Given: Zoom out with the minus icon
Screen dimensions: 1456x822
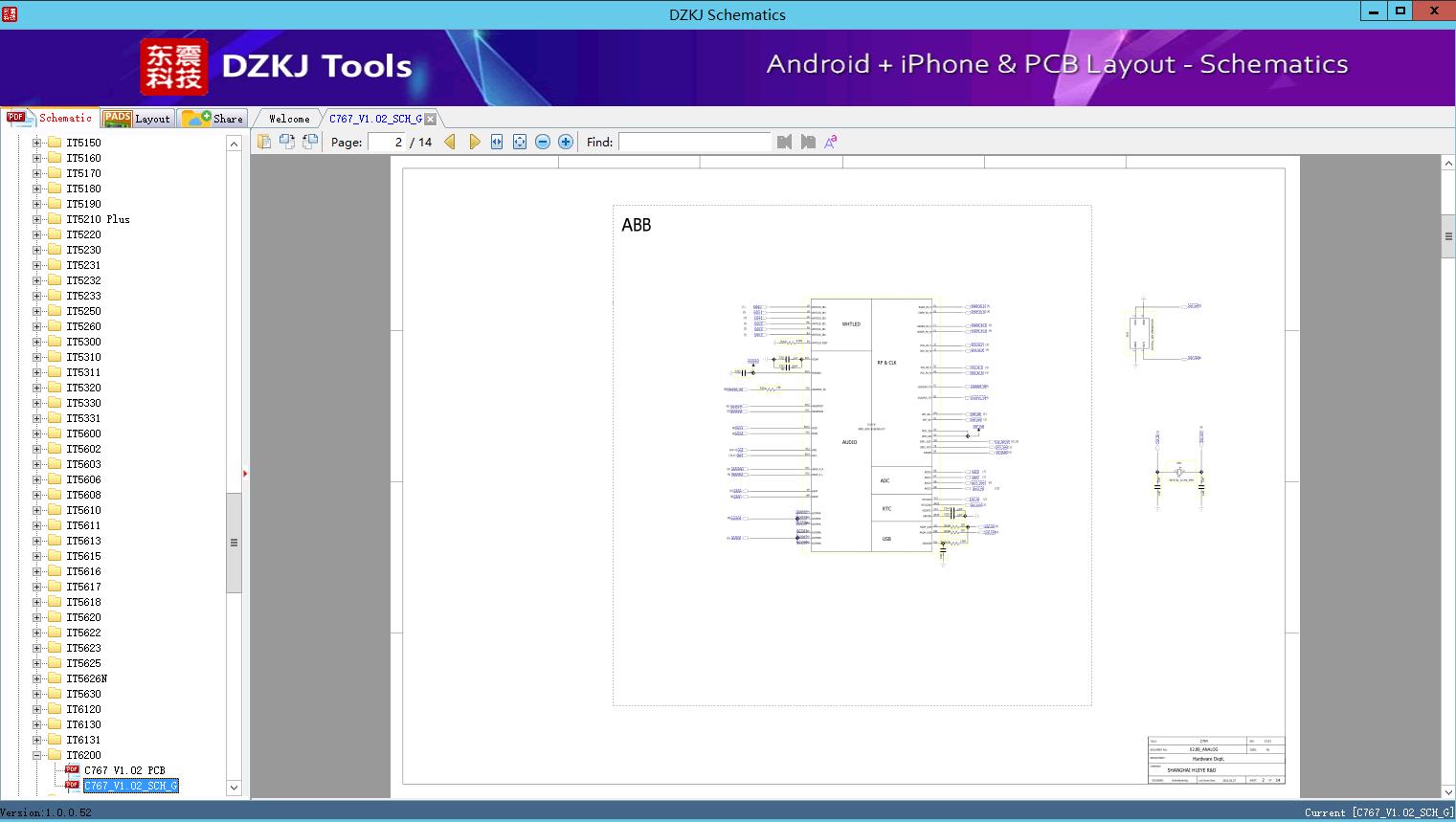Looking at the screenshot, I should pos(543,142).
